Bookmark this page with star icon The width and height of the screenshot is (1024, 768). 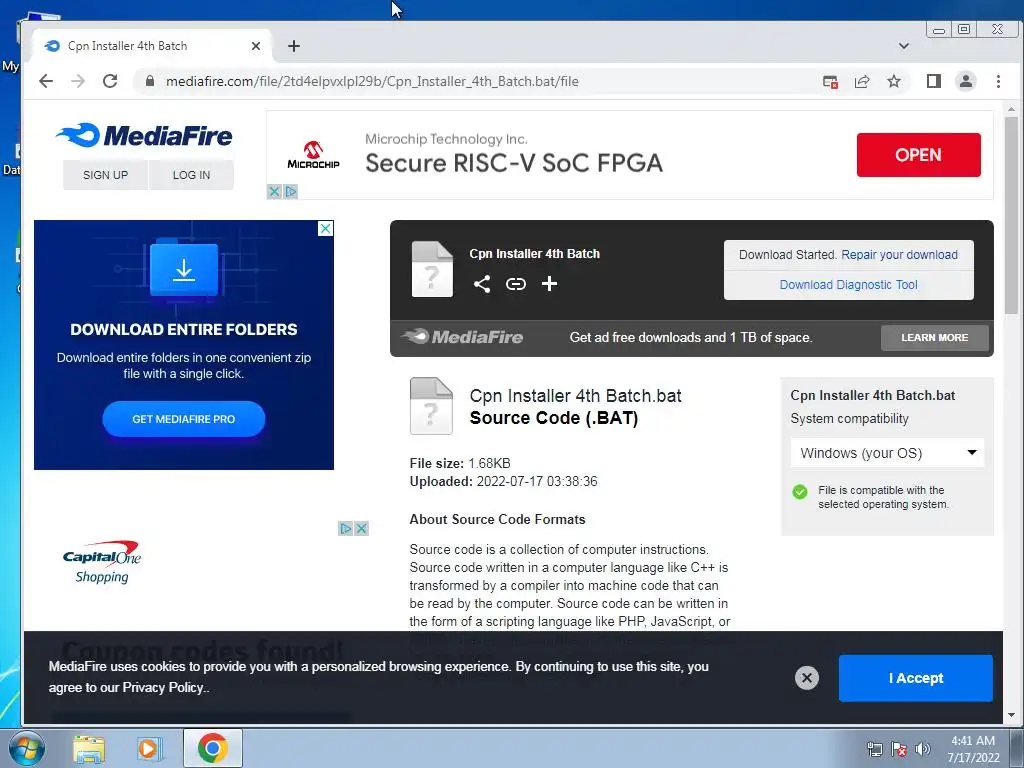[894, 81]
